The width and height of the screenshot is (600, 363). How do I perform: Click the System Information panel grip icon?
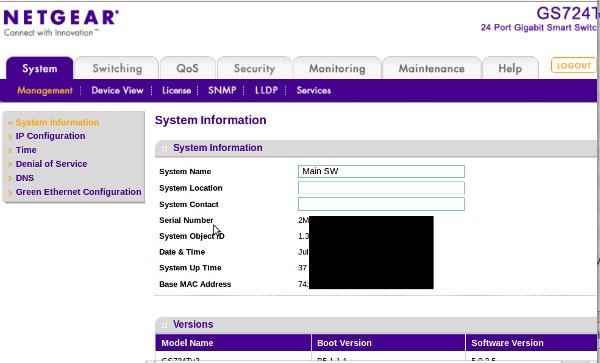164,148
